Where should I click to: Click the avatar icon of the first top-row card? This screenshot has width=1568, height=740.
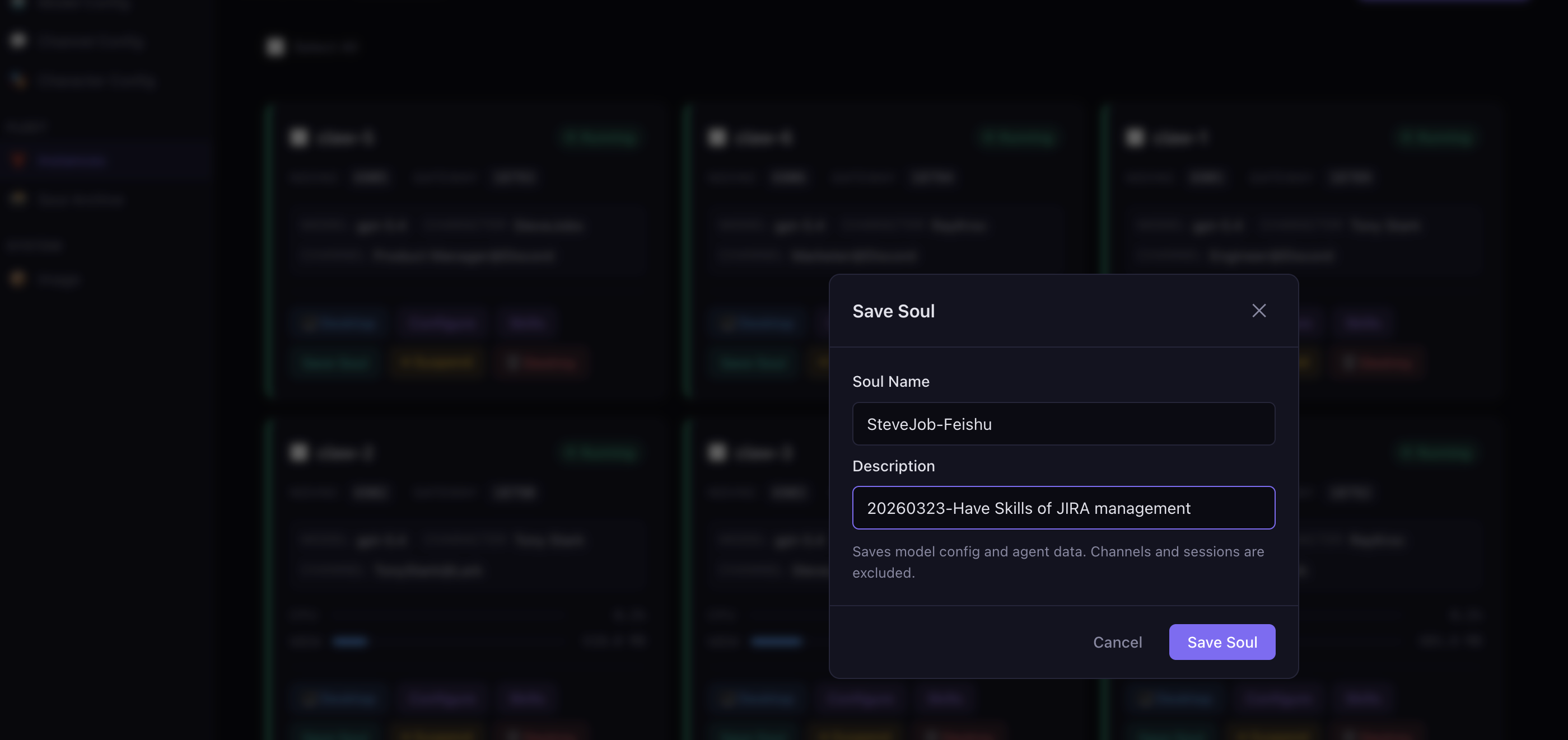coord(298,138)
